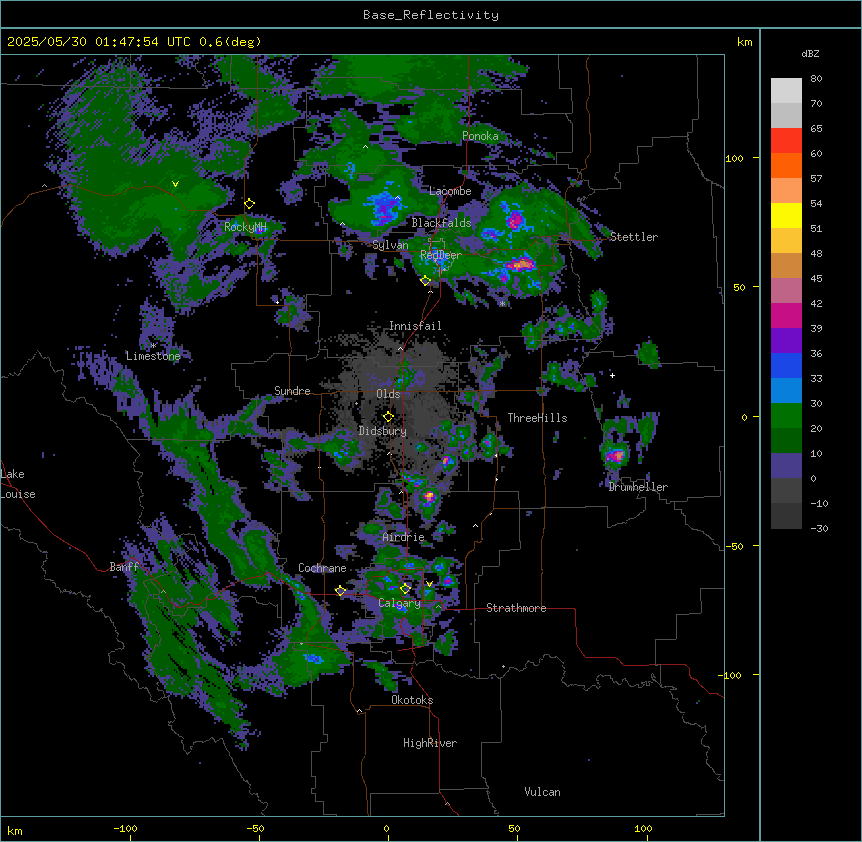The height and width of the screenshot is (842, 862).
Task: Click the white cross marker east of ThreeHills
Action: tap(612, 375)
